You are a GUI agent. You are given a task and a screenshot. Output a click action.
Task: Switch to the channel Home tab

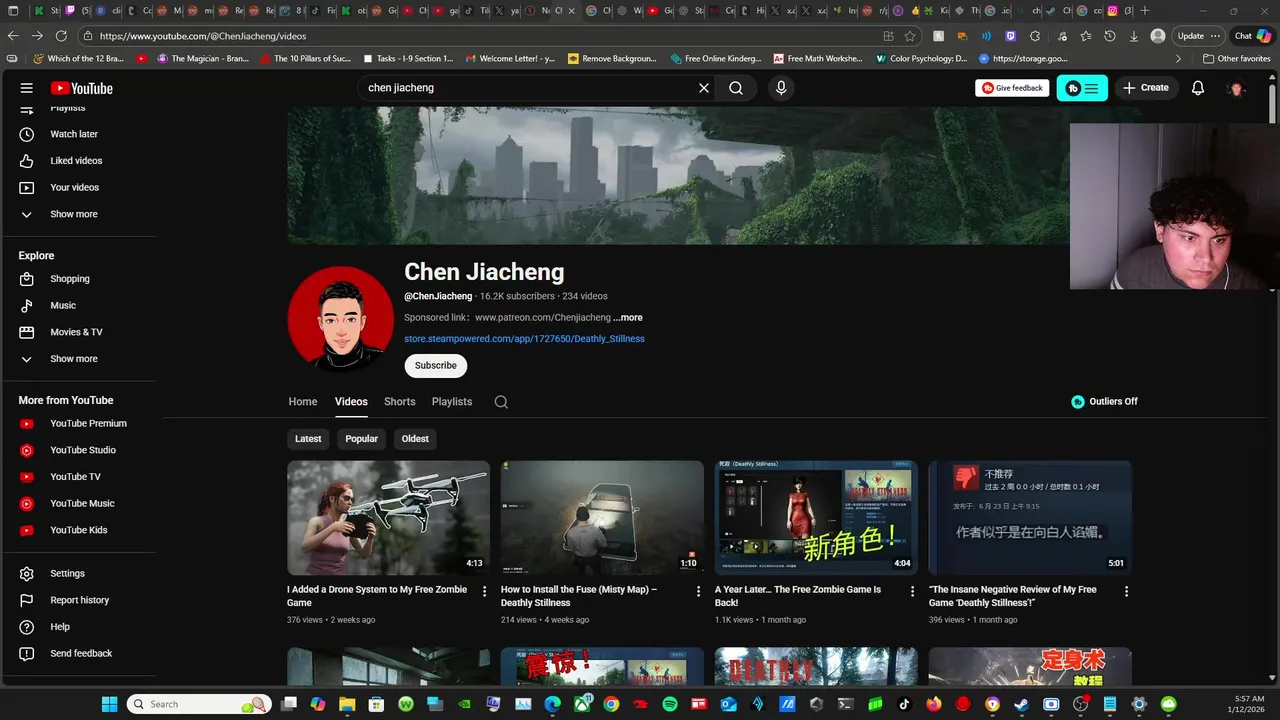pos(303,402)
